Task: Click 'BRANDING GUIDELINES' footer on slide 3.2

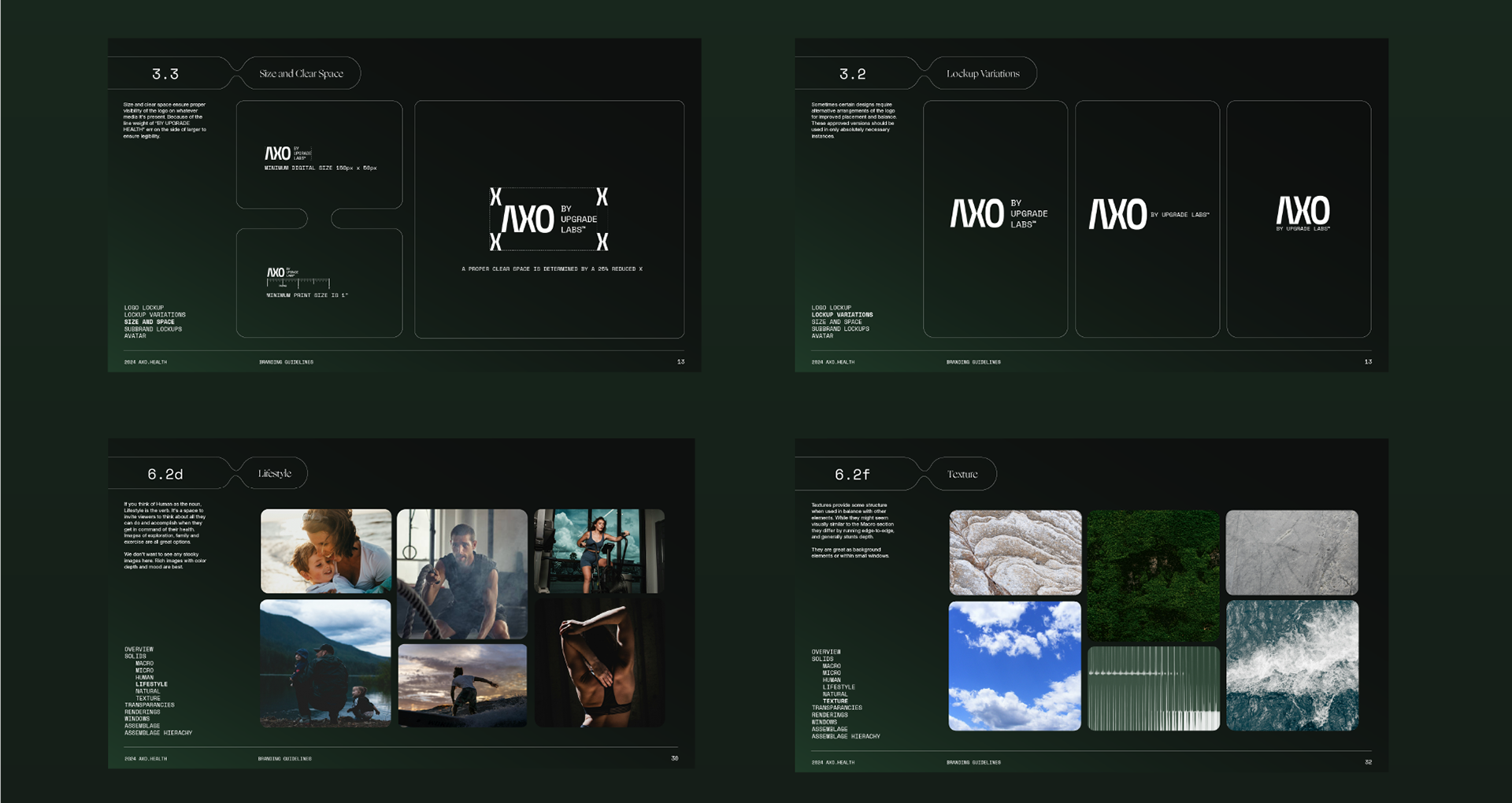Action: click(x=973, y=362)
